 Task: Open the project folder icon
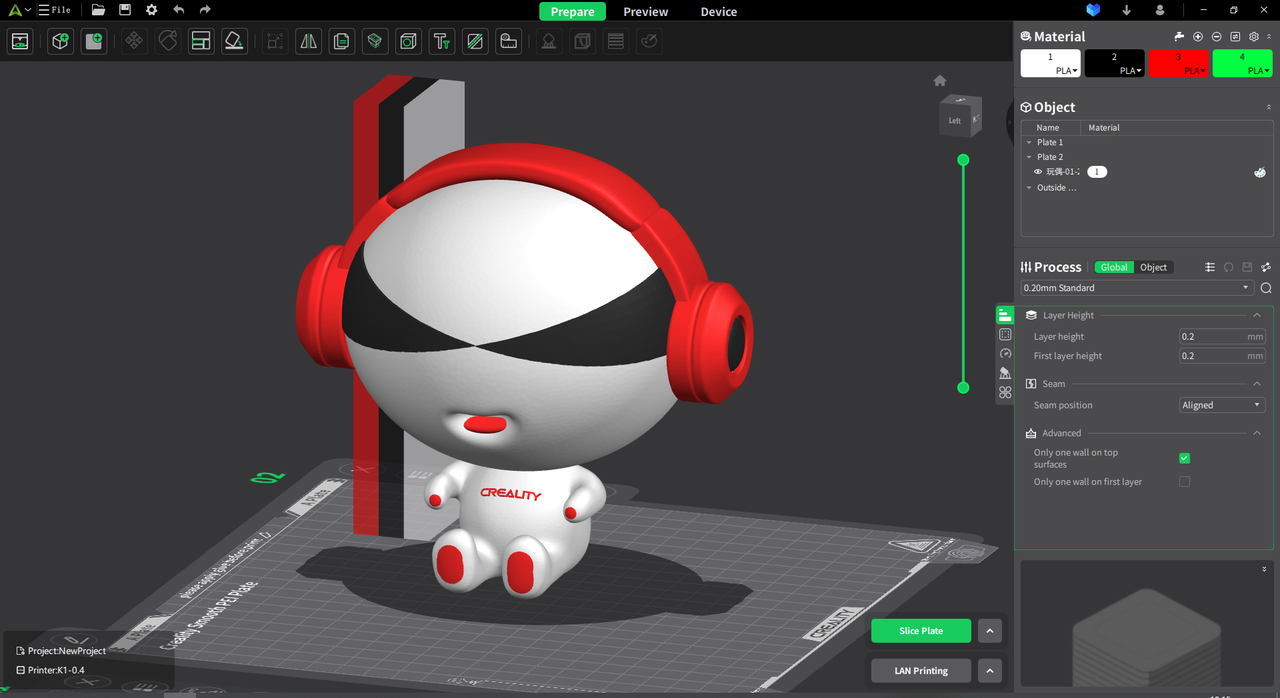(98, 10)
